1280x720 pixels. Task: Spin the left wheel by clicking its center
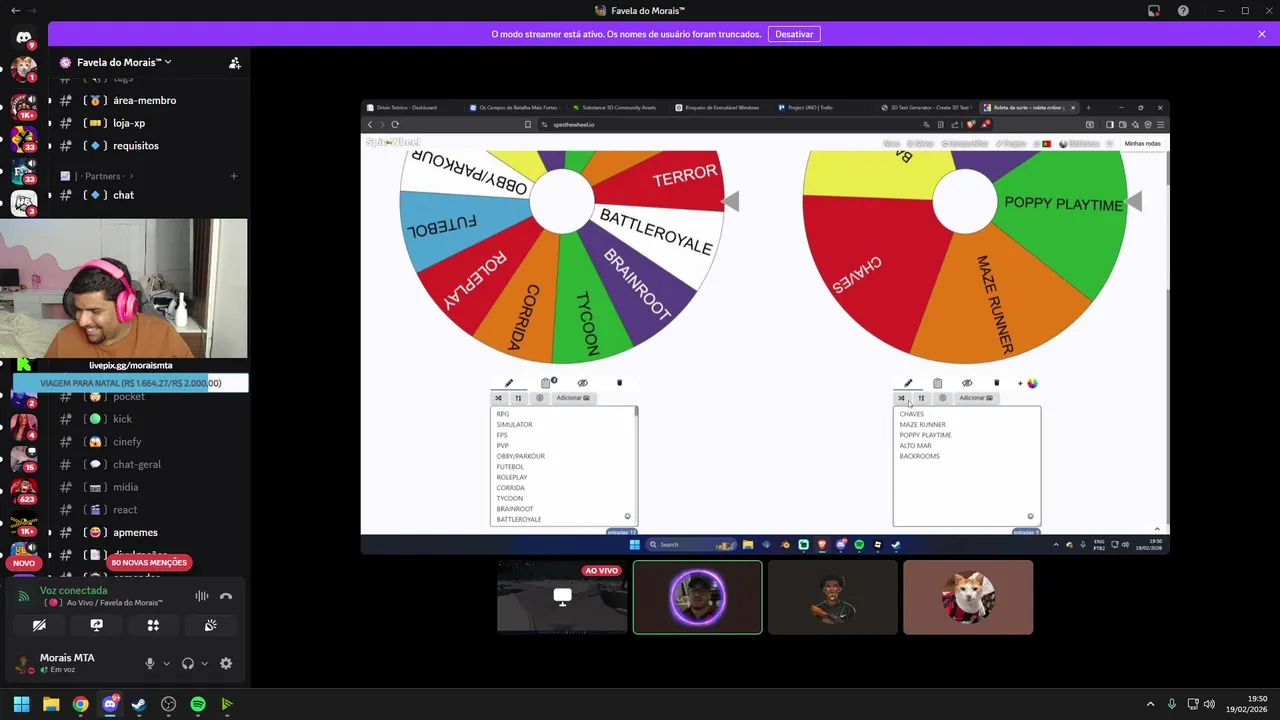(561, 201)
